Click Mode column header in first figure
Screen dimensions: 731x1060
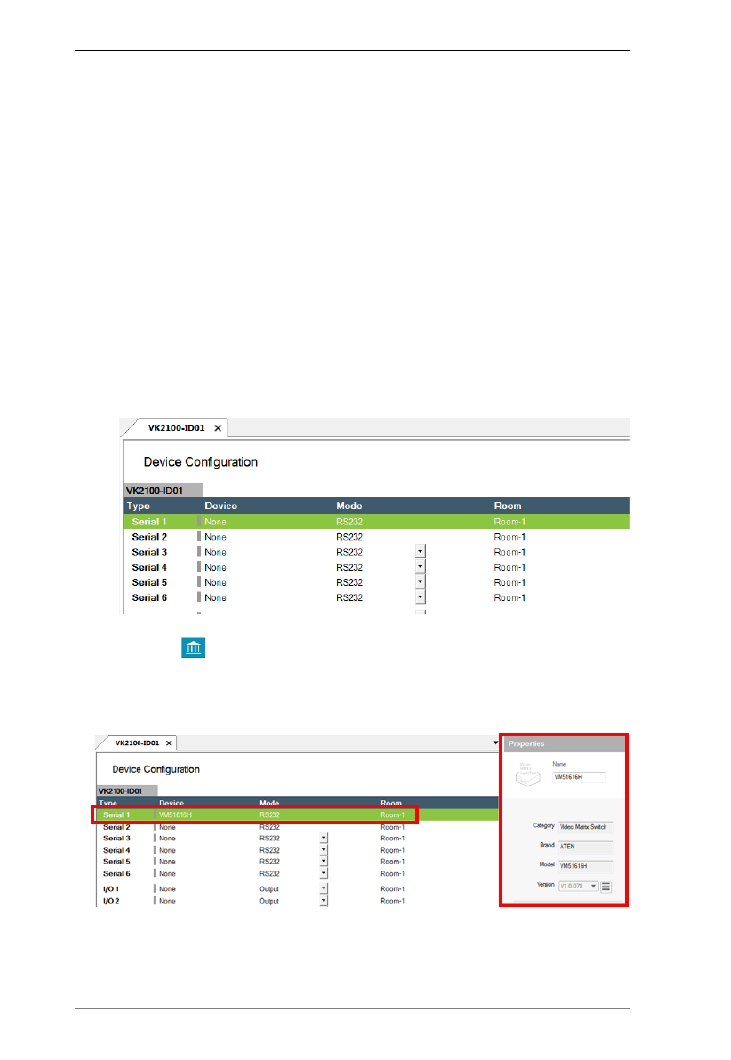[x=350, y=506]
